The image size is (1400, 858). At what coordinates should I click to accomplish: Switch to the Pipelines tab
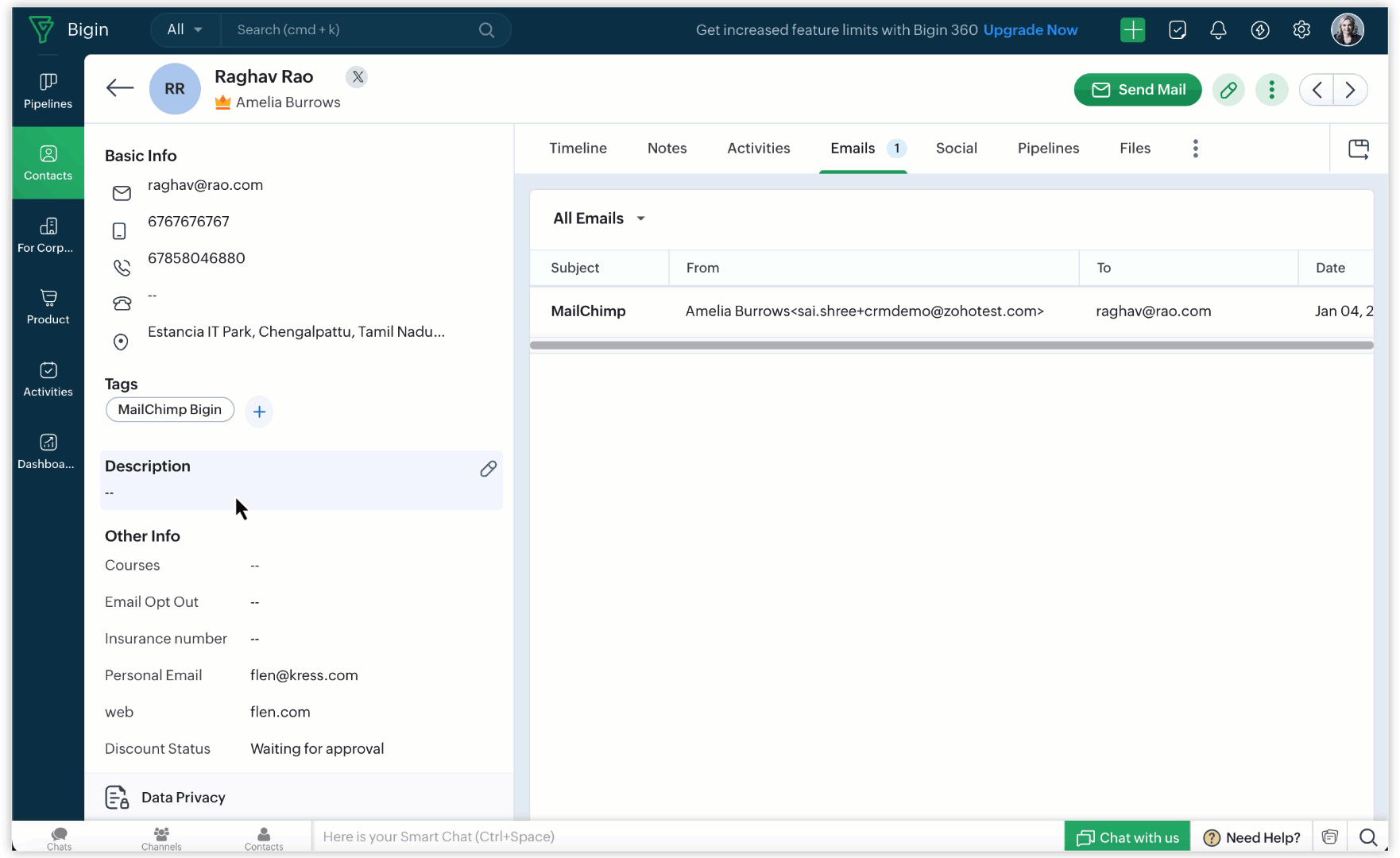[1049, 149]
